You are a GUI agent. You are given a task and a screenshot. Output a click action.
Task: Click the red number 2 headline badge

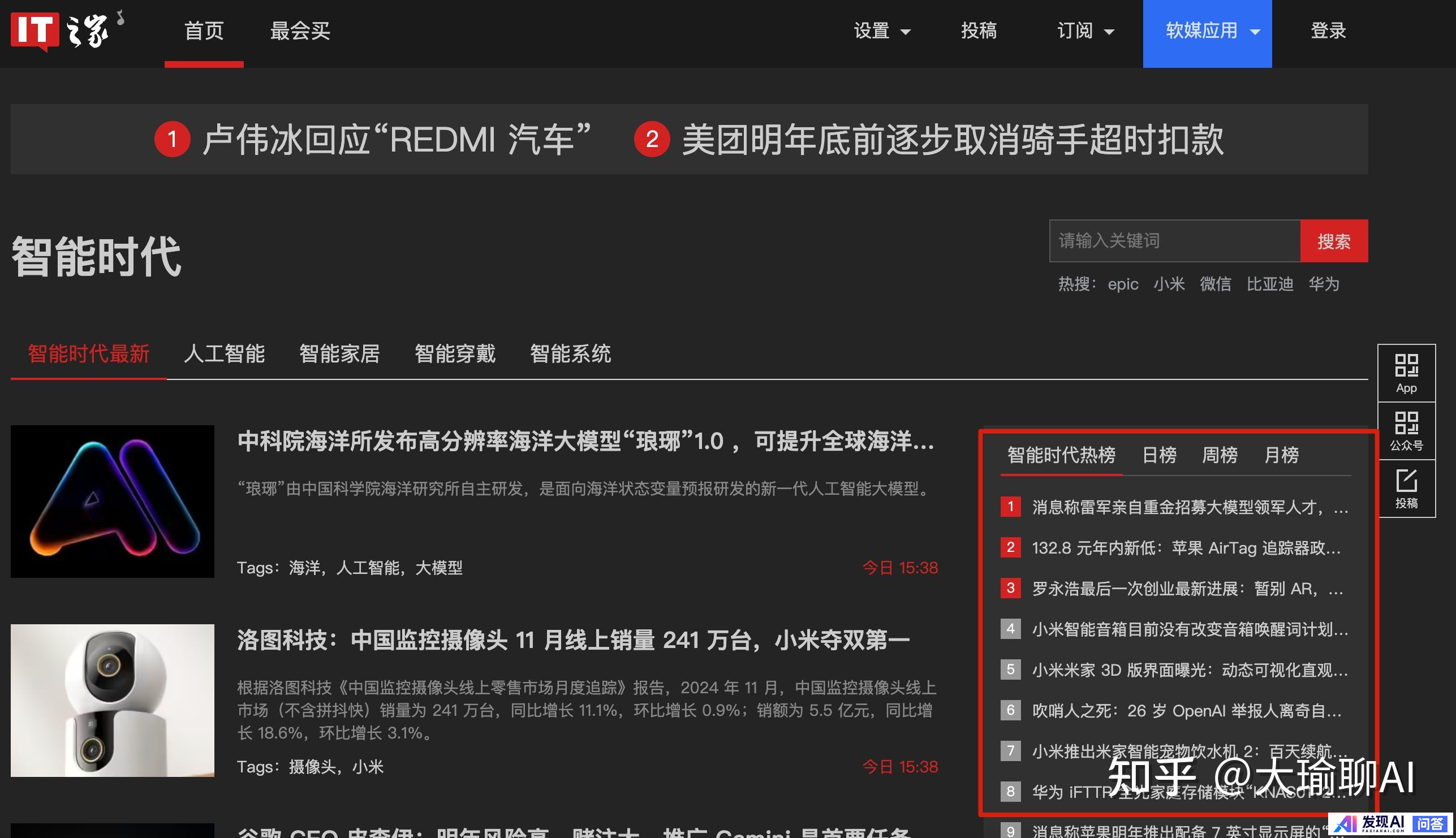(x=652, y=139)
